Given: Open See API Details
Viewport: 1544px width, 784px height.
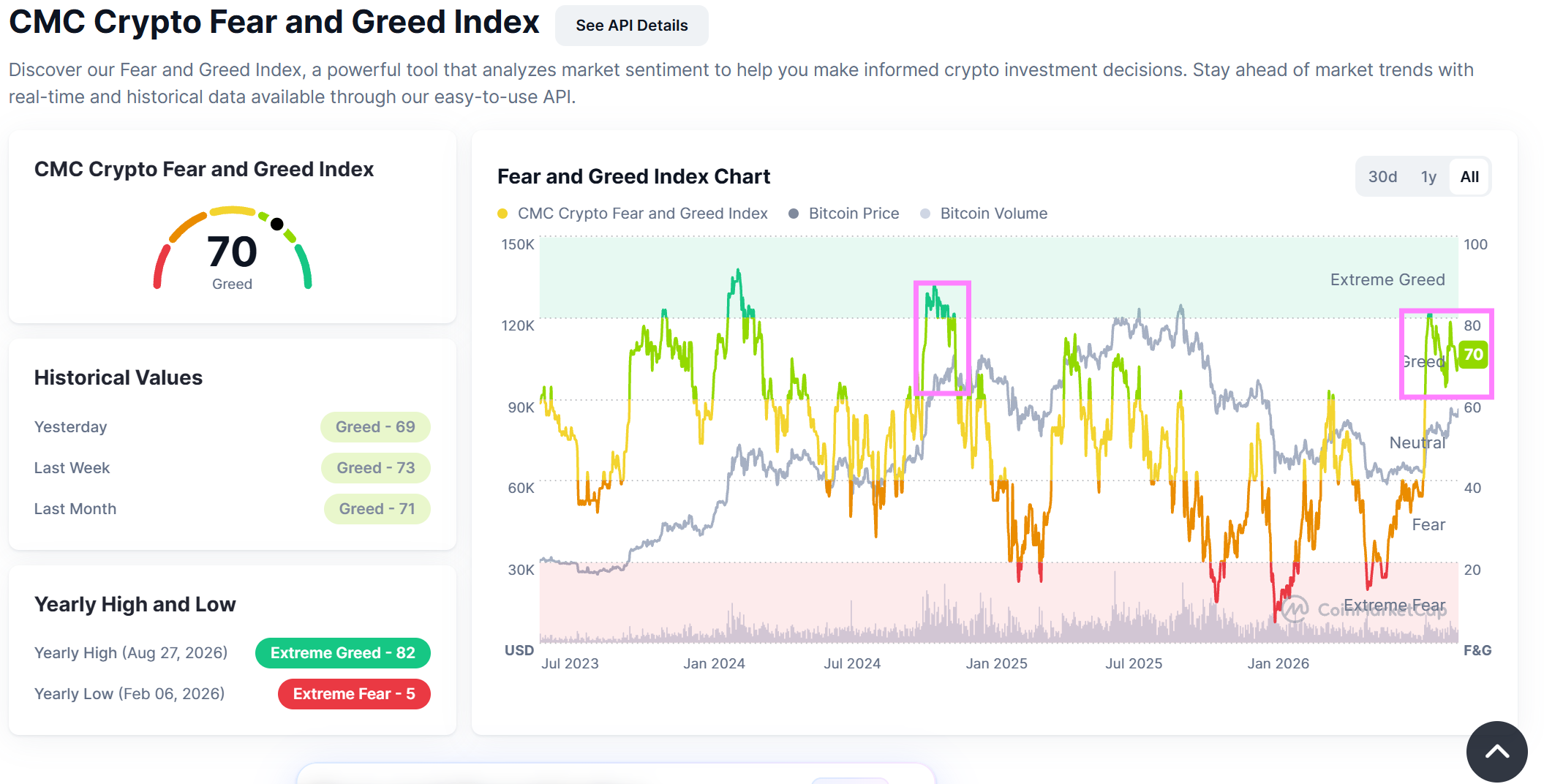Looking at the screenshot, I should coord(631,26).
